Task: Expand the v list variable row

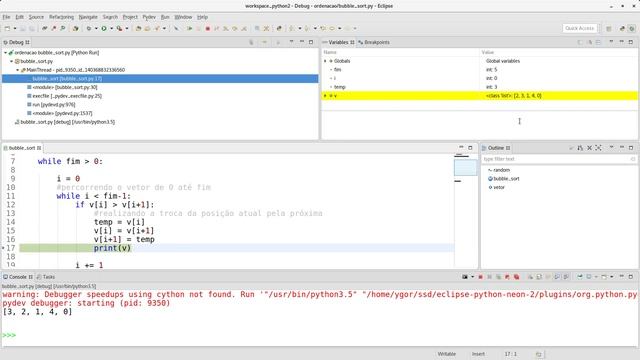Action: point(325,96)
